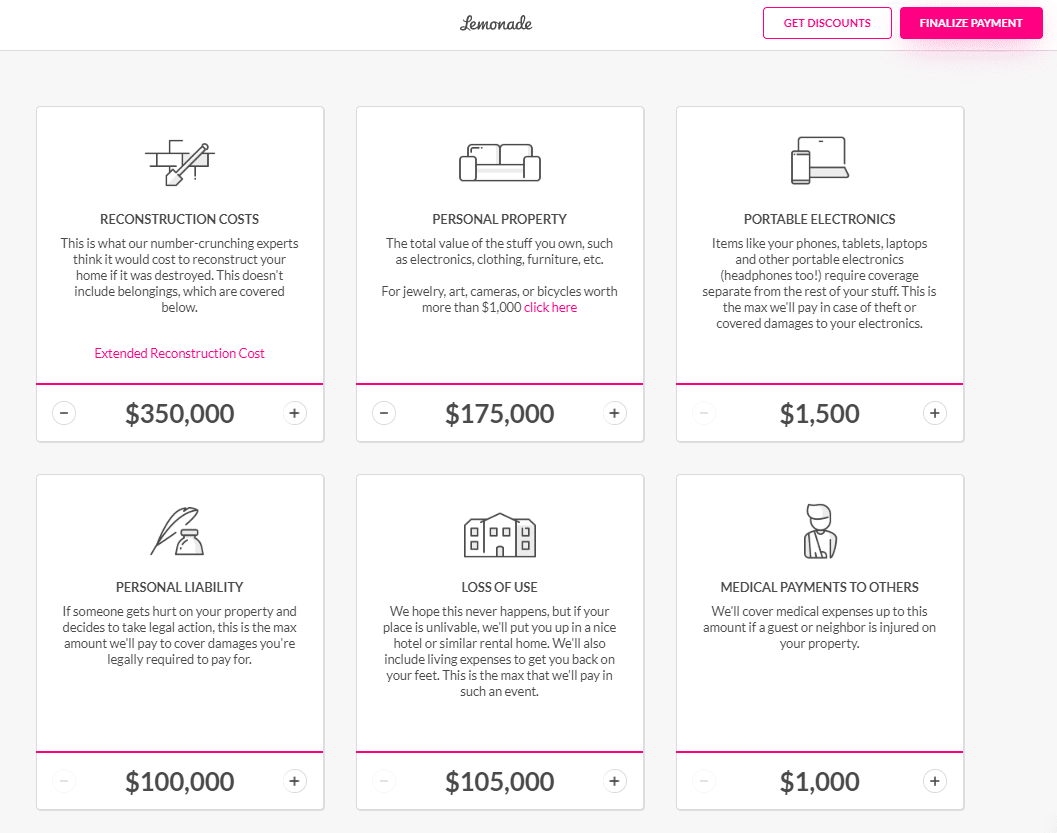The width and height of the screenshot is (1057, 833).
Task: Click the Loss of Use building icon
Action: [x=500, y=535]
